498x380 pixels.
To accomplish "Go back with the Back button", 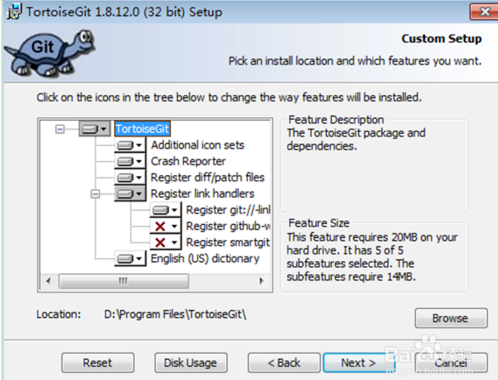I will [x=284, y=363].
